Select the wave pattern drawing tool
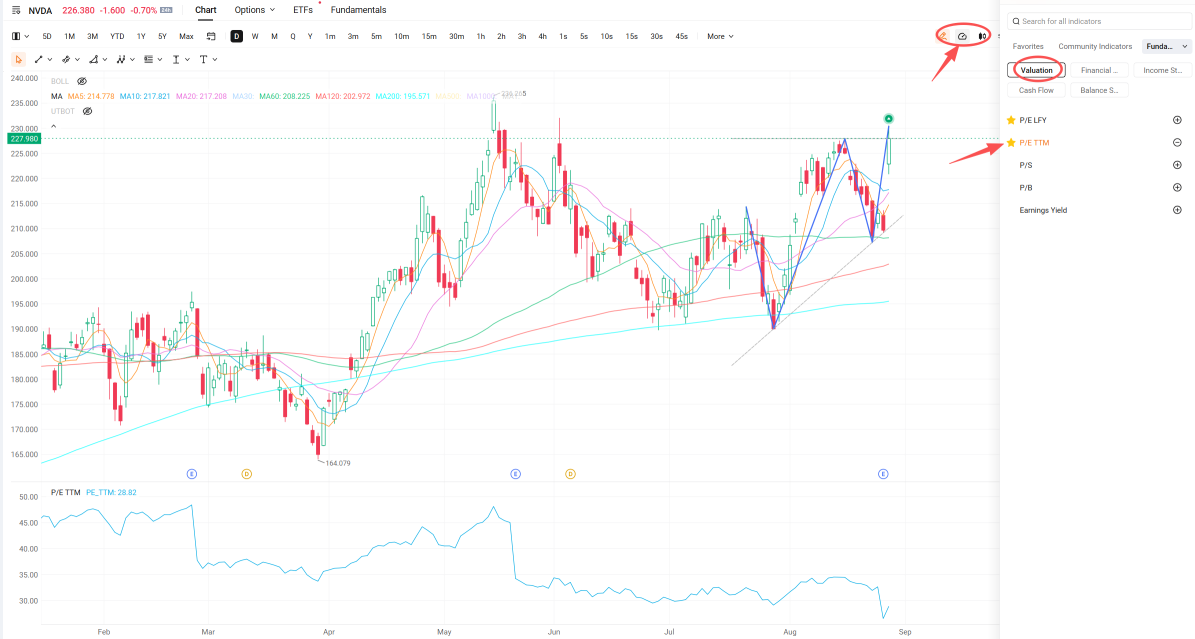Viewport: 1195px width, 639px height. 120,59
